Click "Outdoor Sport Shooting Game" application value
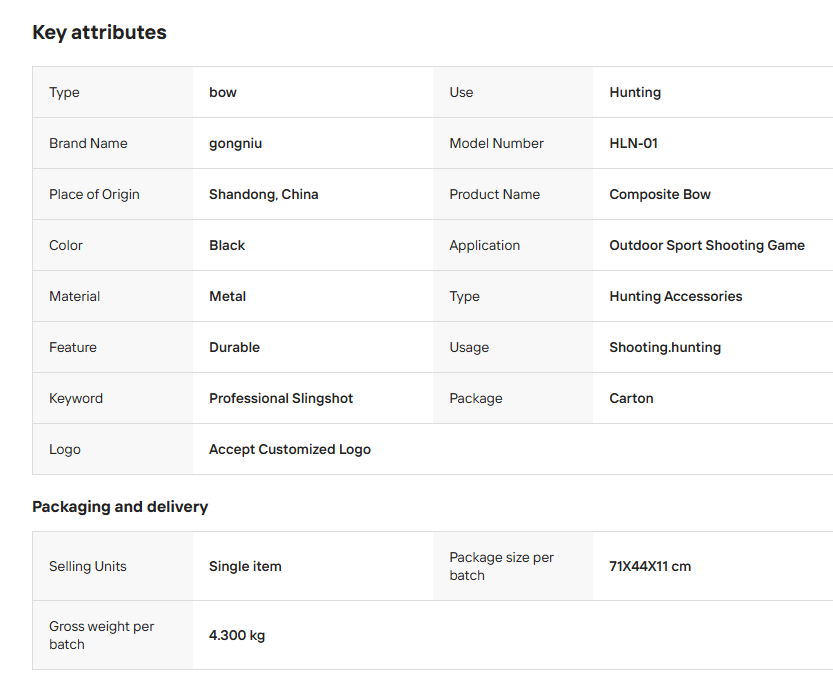This screenshot has height=699, width=833. [706, 245]
